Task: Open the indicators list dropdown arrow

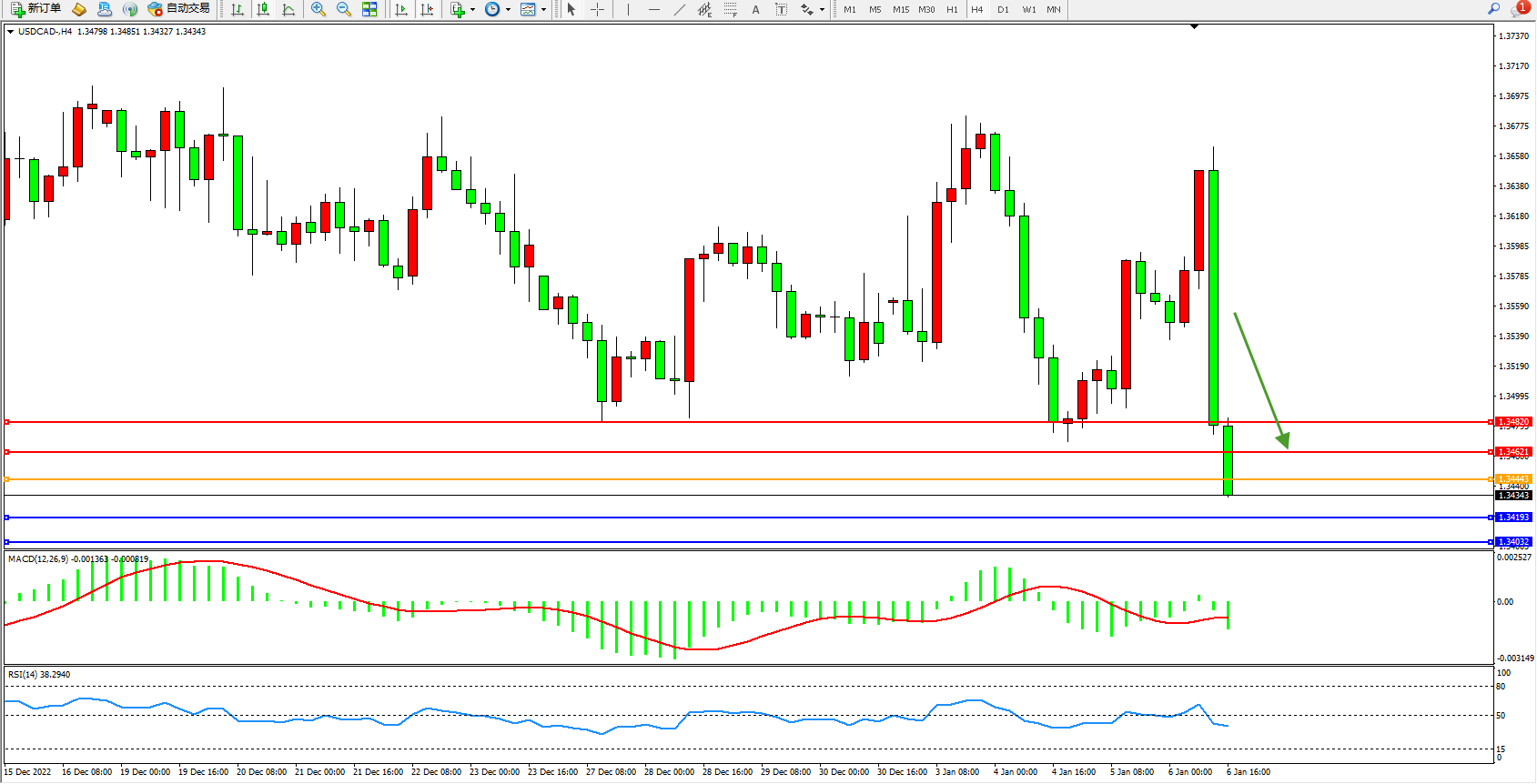Action: pyautogui.click(x=472, y=10)
